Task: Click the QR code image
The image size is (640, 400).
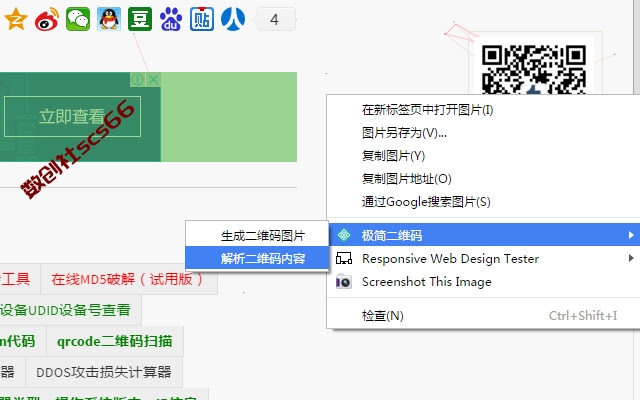Action: (x=533, y=69)
